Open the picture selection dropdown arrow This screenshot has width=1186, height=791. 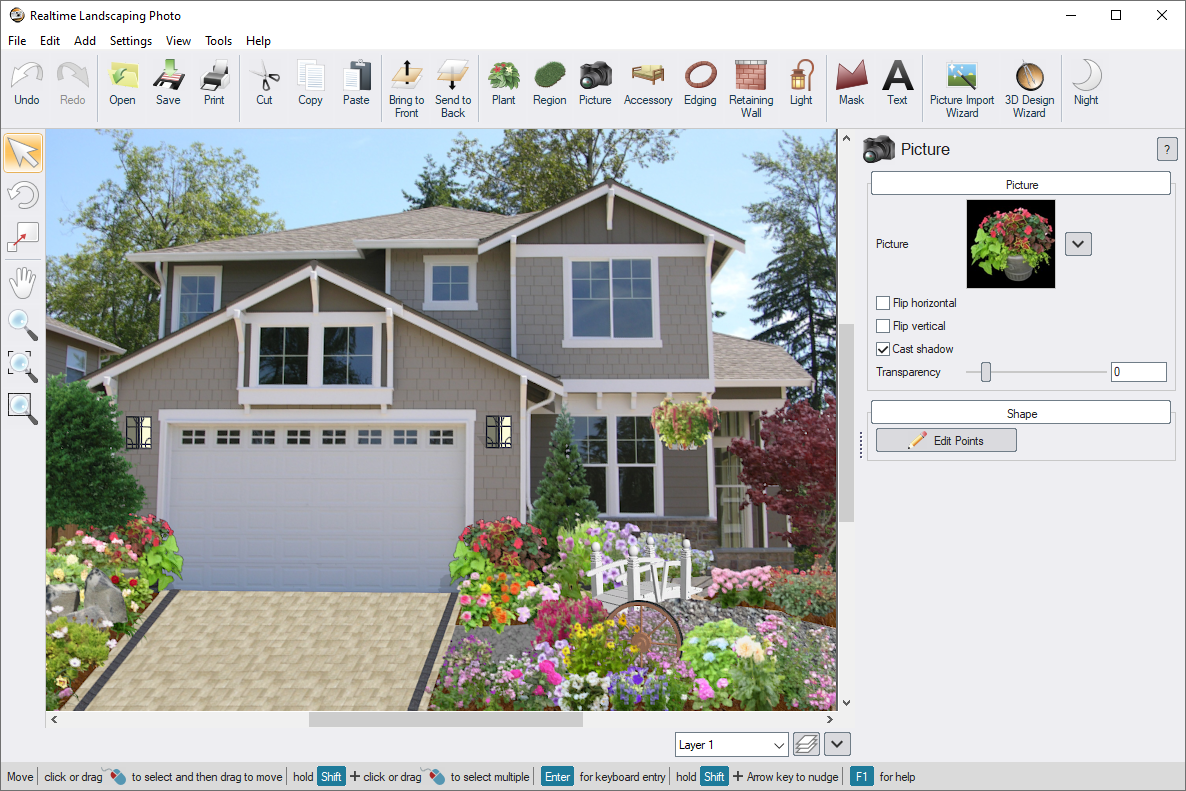[x=1077, y=243]
